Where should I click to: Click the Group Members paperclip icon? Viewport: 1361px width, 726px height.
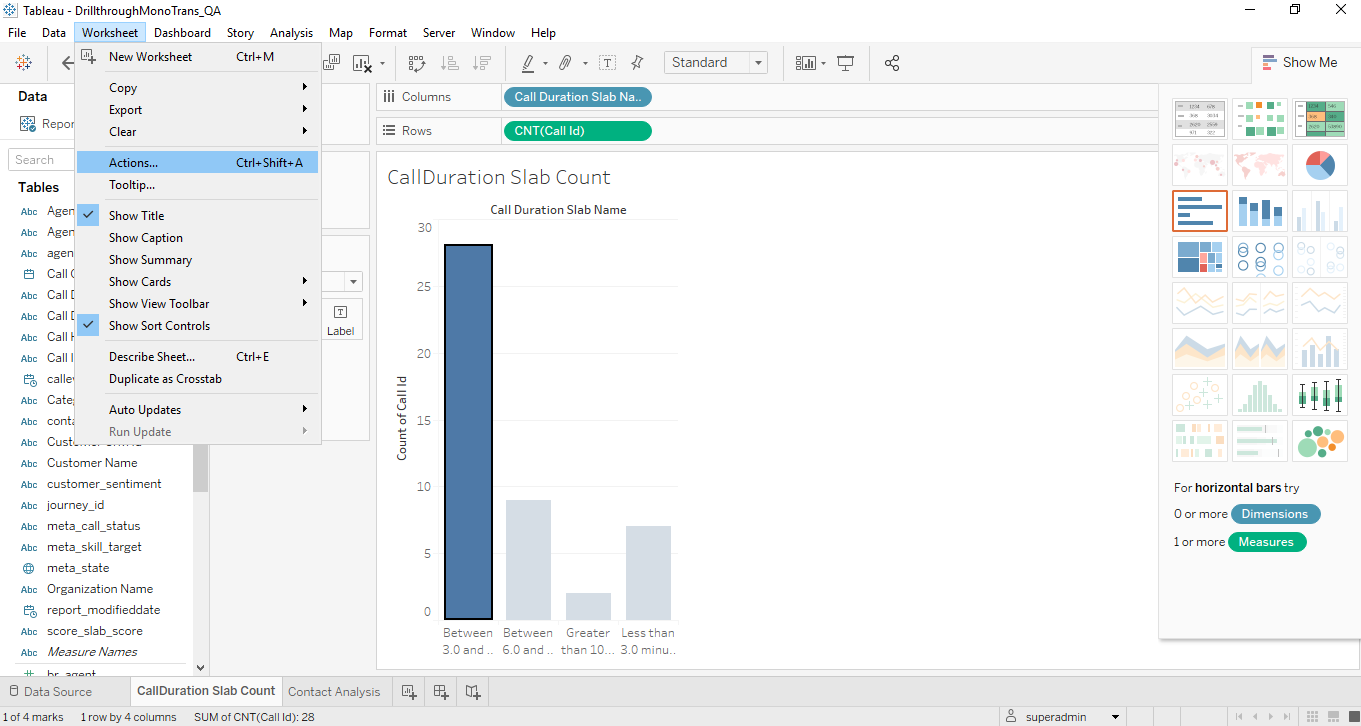(x=565, y=63)
